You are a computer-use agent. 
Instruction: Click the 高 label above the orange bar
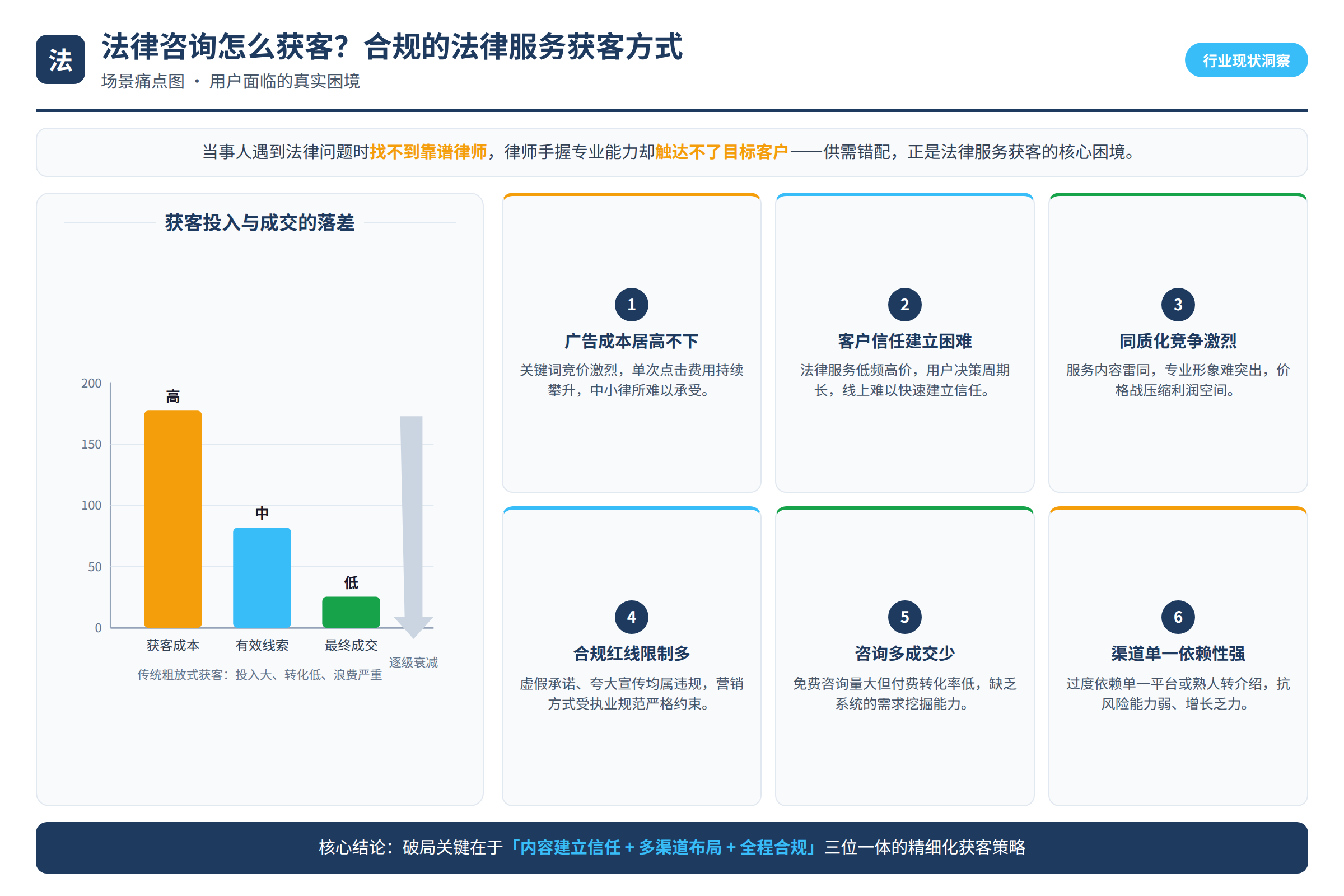pos(172,396)
